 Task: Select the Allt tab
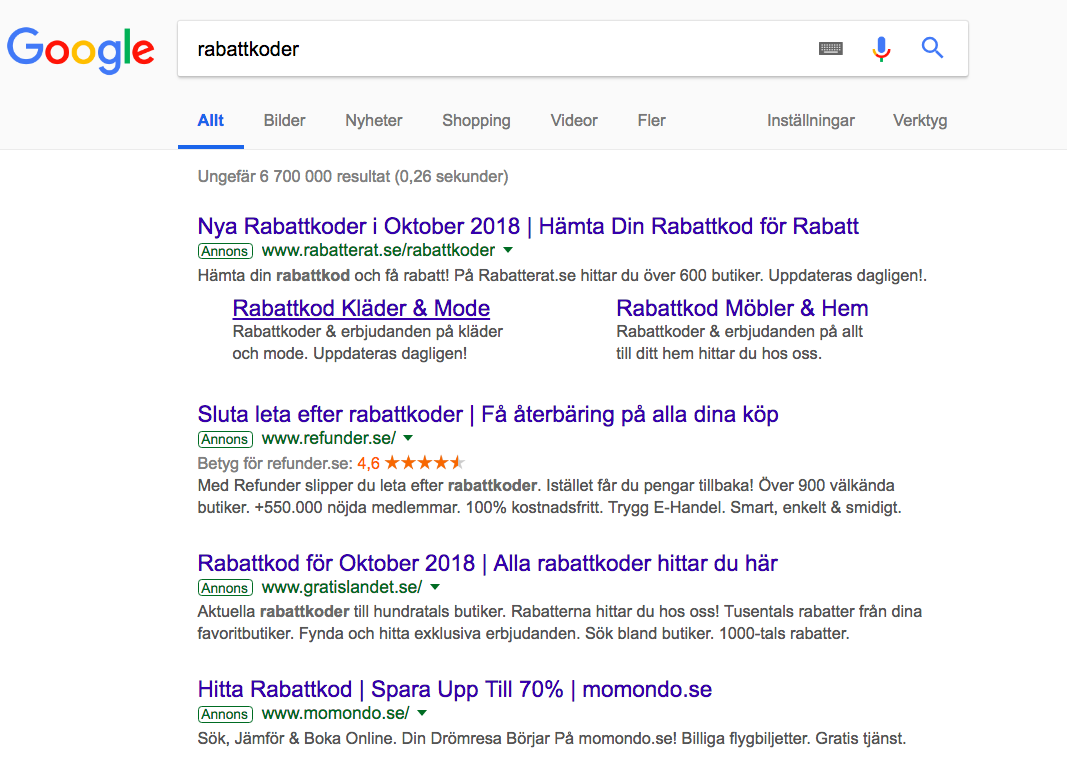210,120
